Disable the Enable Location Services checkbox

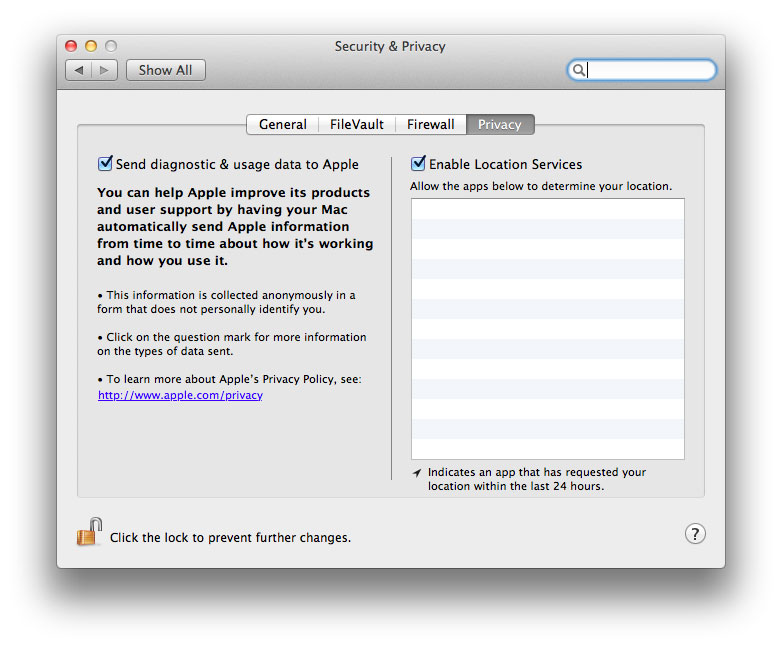418,163
